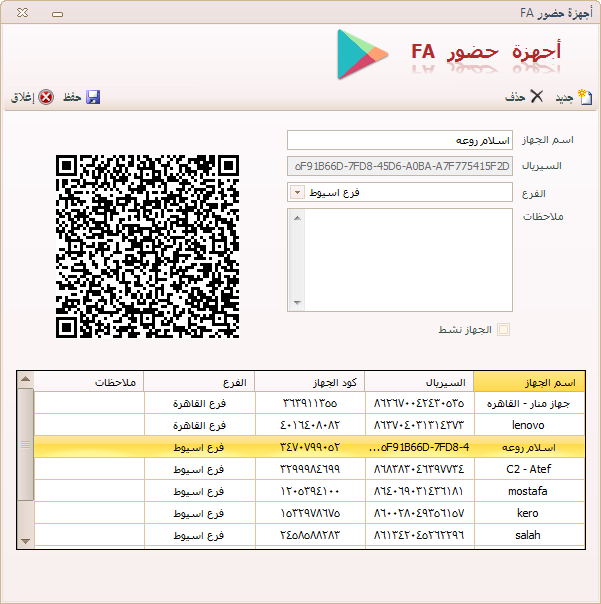Select the lenovo device row

point(310,425)
